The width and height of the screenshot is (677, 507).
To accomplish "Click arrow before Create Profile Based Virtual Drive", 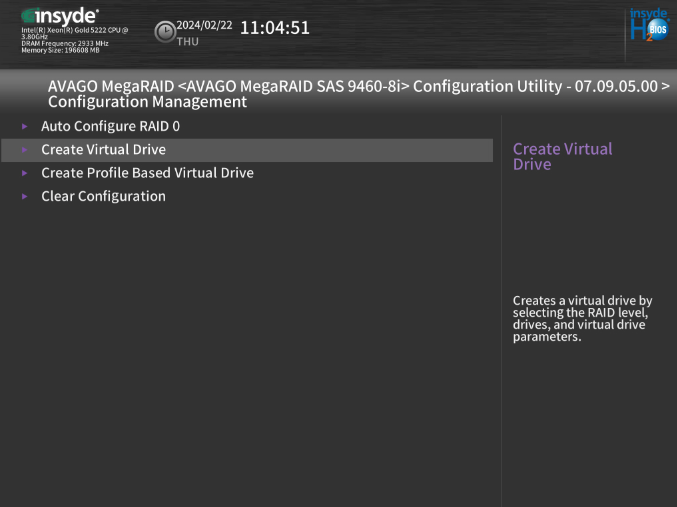I will pyautogui.click(x=25, y=173).
